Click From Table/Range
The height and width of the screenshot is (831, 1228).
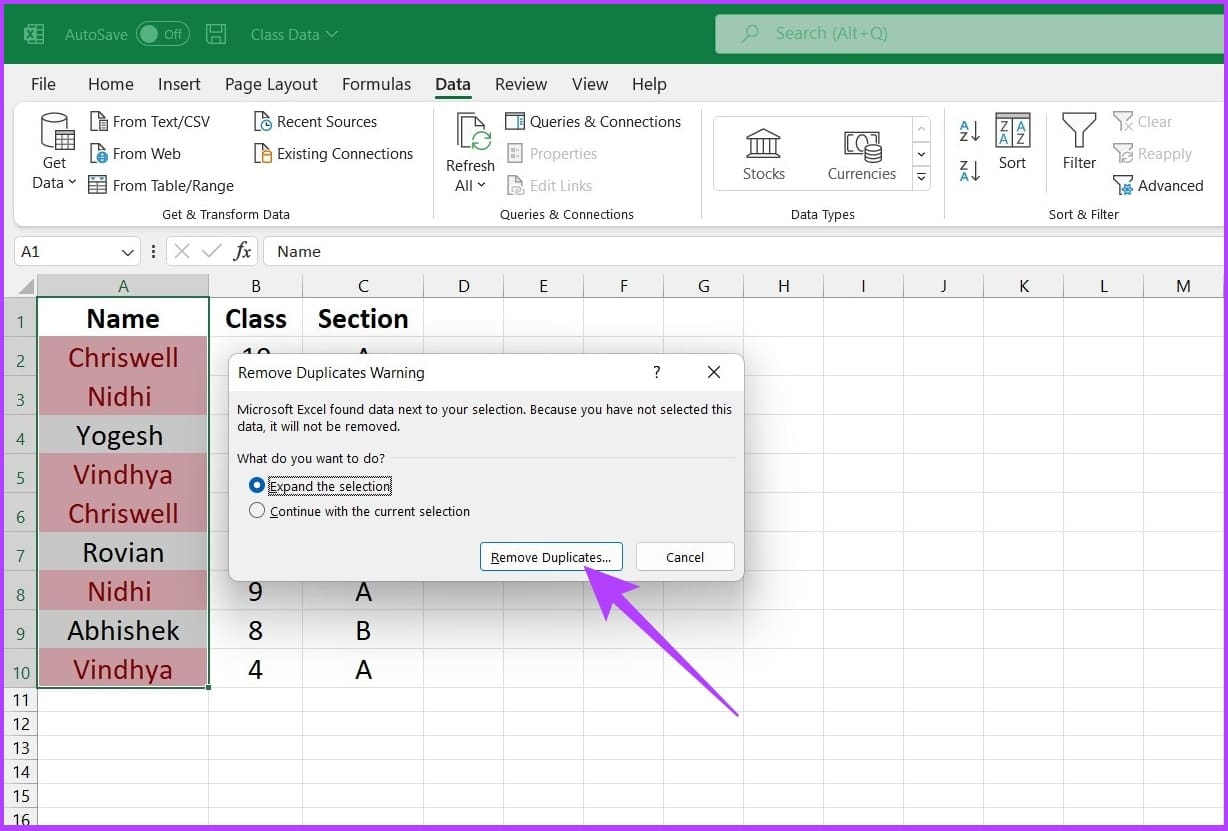click(161, 185)
